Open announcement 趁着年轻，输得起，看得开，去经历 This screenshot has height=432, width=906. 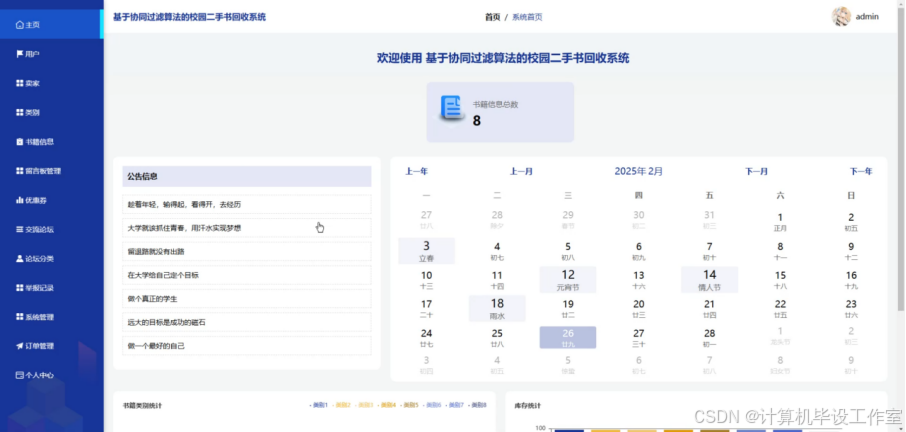(x=247, y=204)
